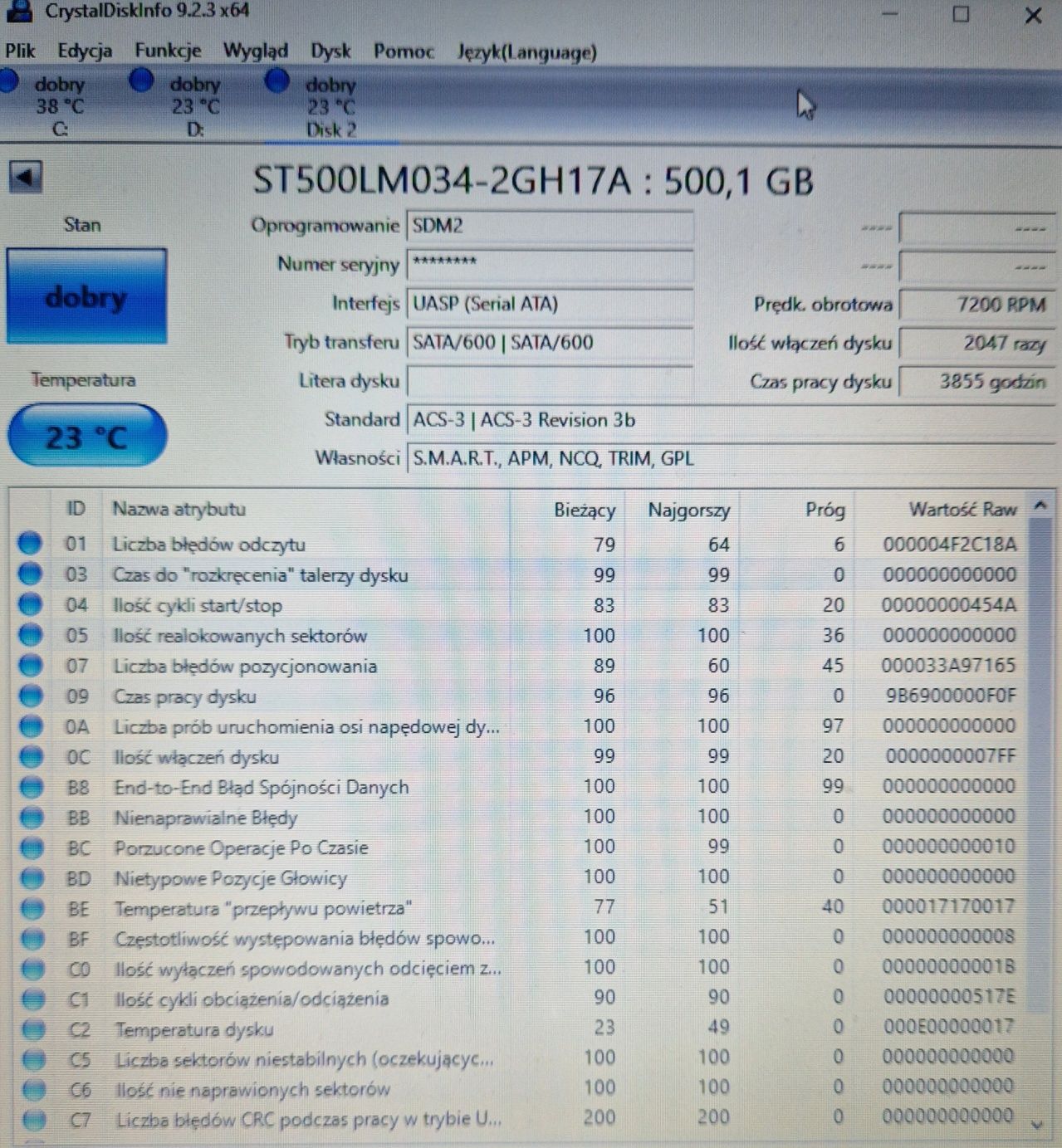Click status icon for attribute 05
The width and height of the screenshot is (1062, 1148).
pos(30,635)
